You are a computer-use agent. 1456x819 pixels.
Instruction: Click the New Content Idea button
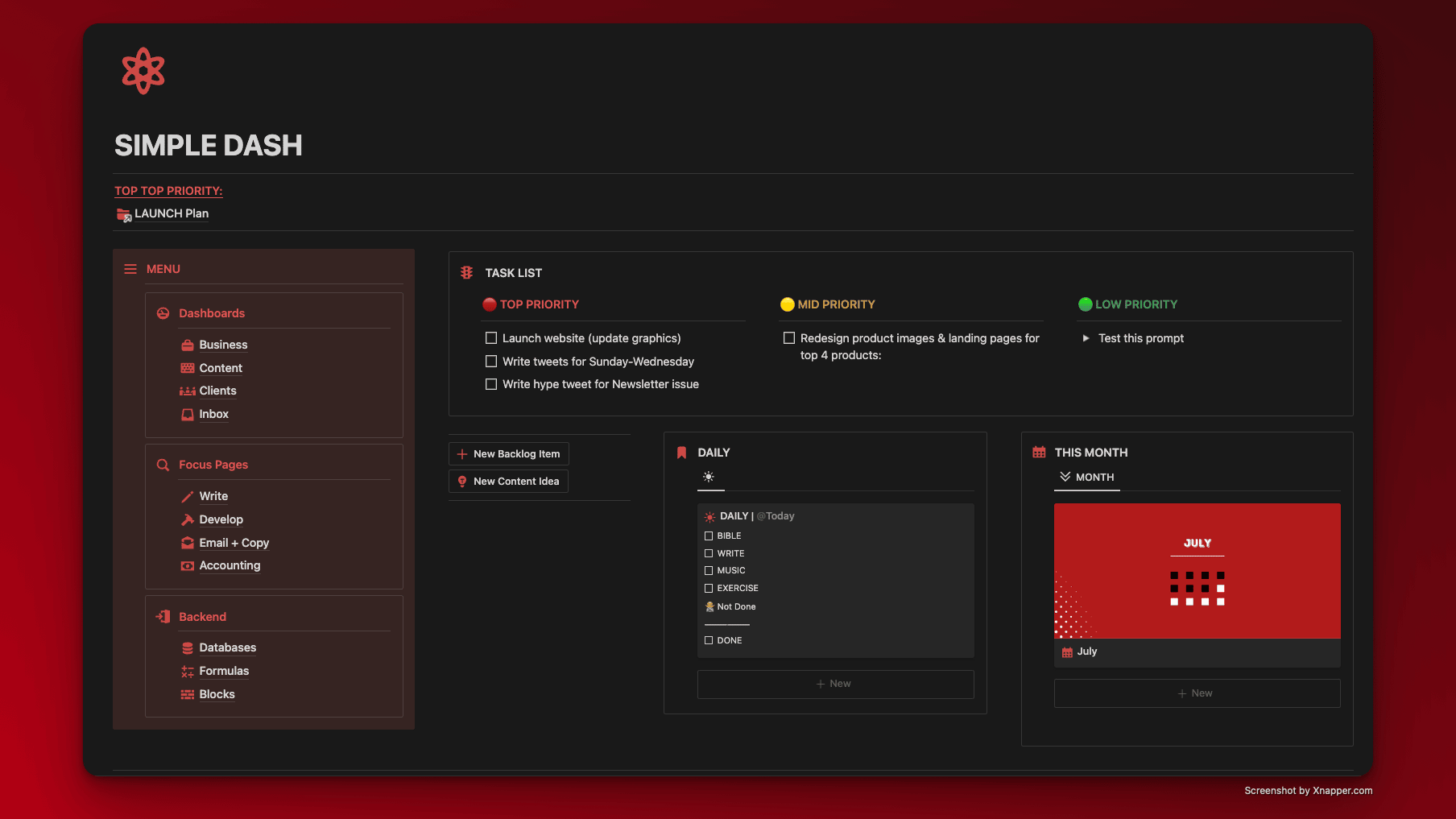click(x=509, y=482)
